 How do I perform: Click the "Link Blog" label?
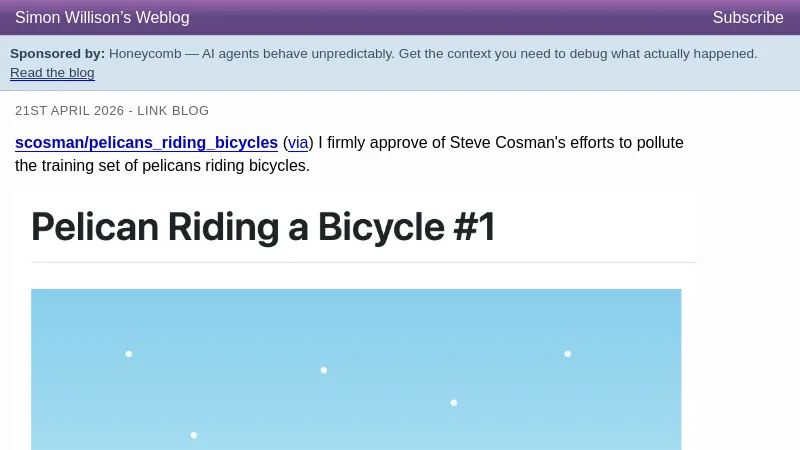tap(173, 110)
